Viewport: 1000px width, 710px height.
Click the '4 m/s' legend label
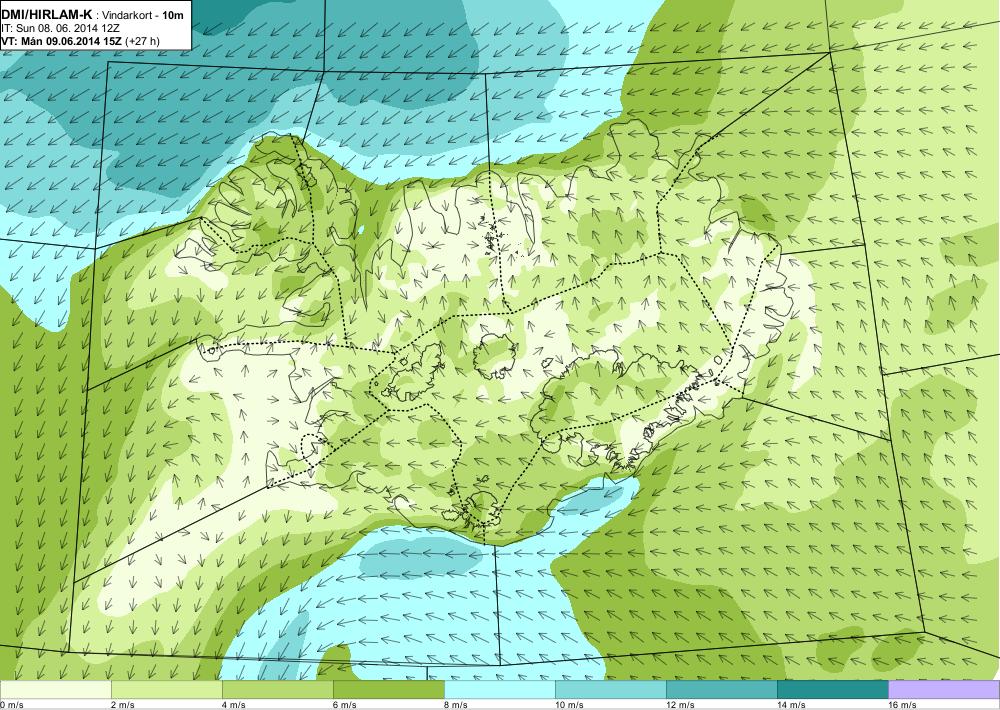tap(234, 705)
